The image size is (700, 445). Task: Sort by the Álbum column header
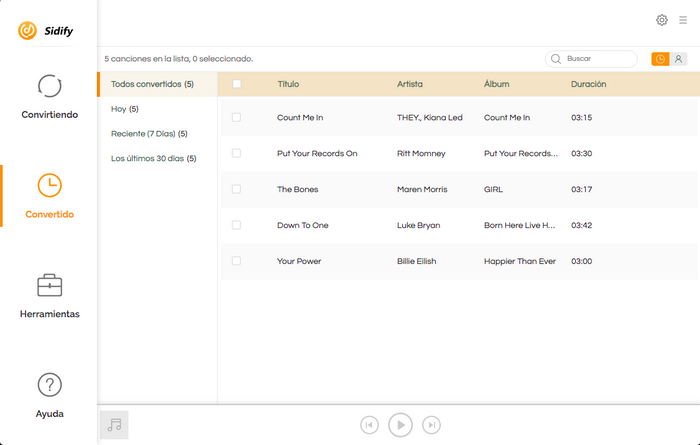click(x=496, y=84)
